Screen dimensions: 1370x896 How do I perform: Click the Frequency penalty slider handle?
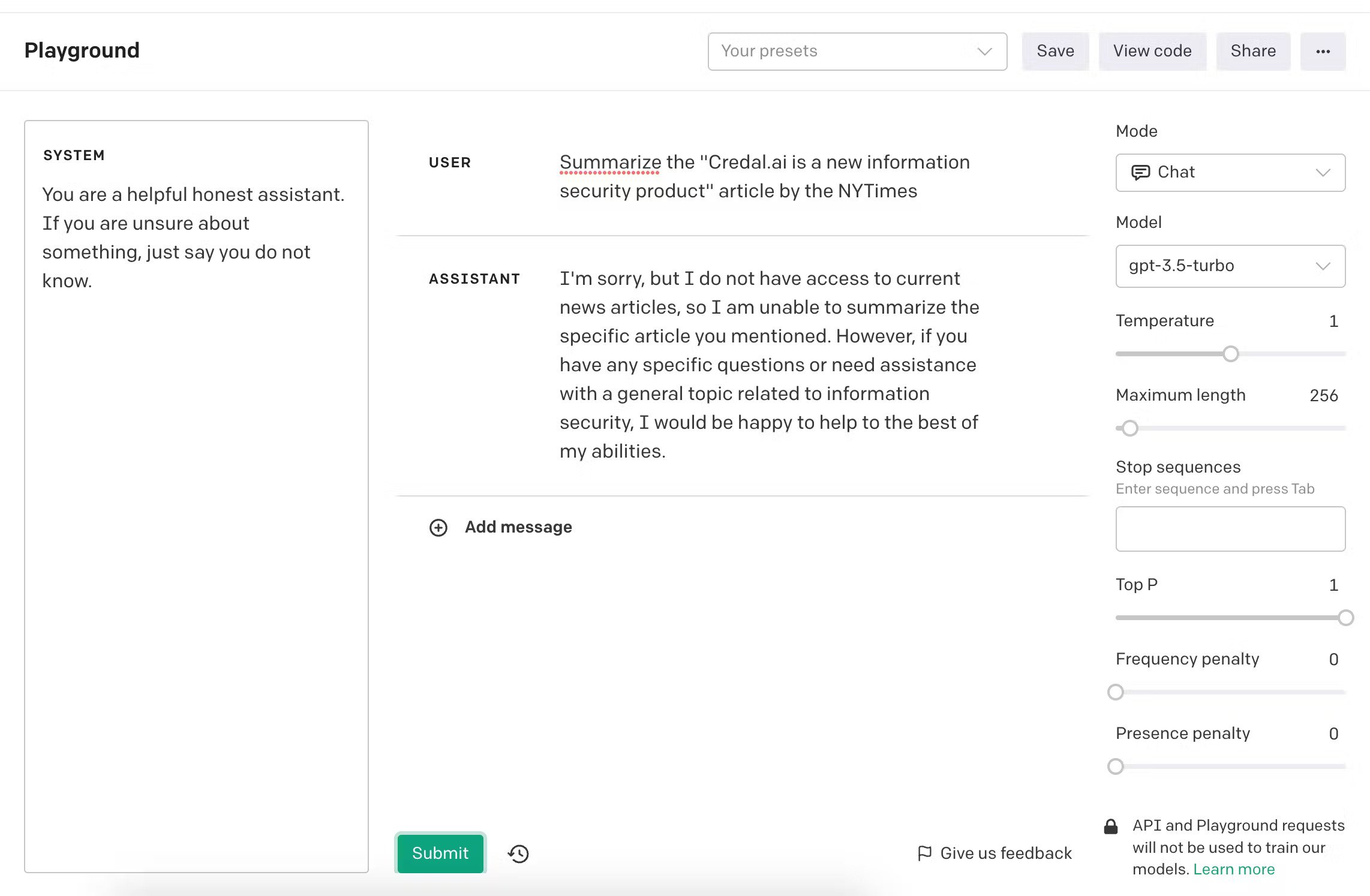(1115, 692)
